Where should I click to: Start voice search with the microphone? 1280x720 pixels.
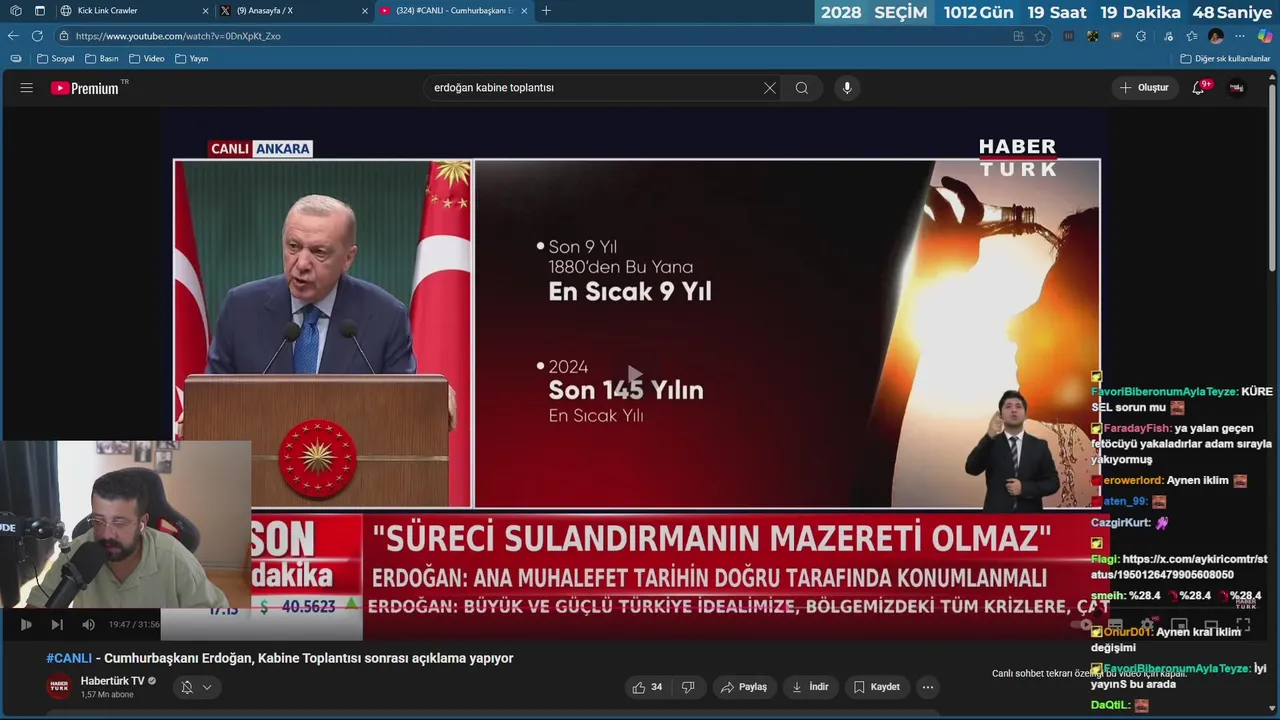[847, 88]
